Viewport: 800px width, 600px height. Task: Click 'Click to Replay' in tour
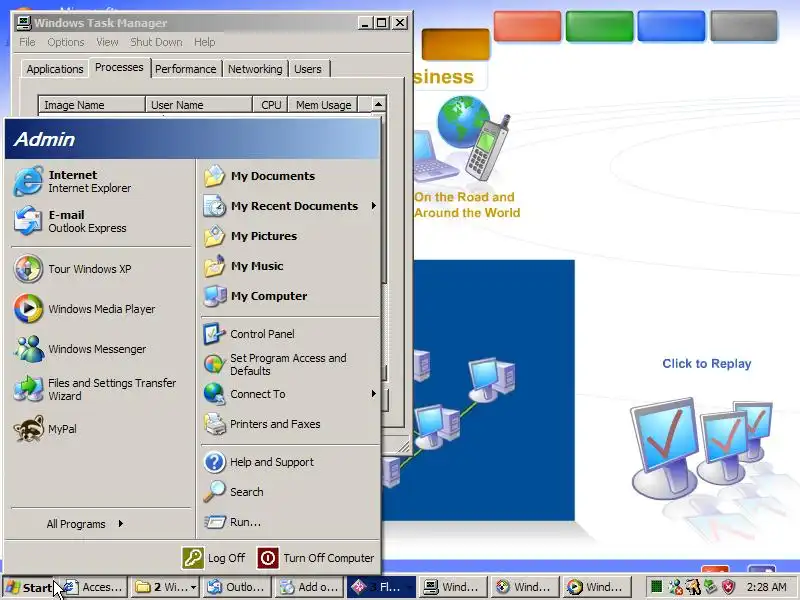click(x=707, y=364)
